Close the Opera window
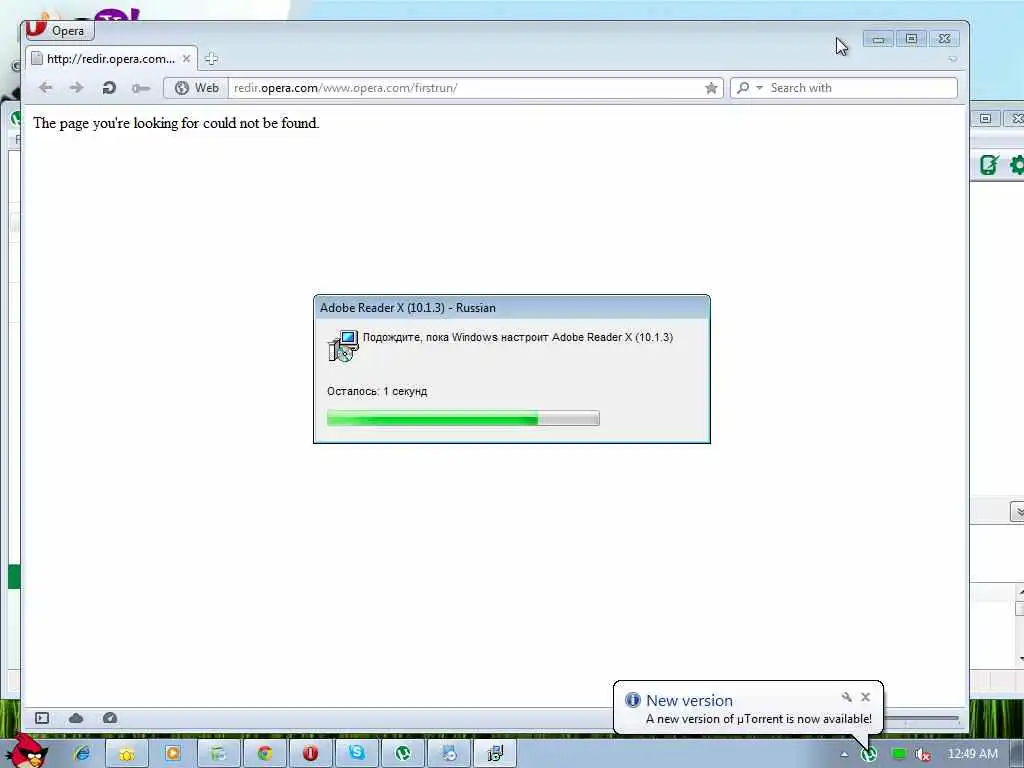Screen dimensions: 1024x768 tap(944, 39)
